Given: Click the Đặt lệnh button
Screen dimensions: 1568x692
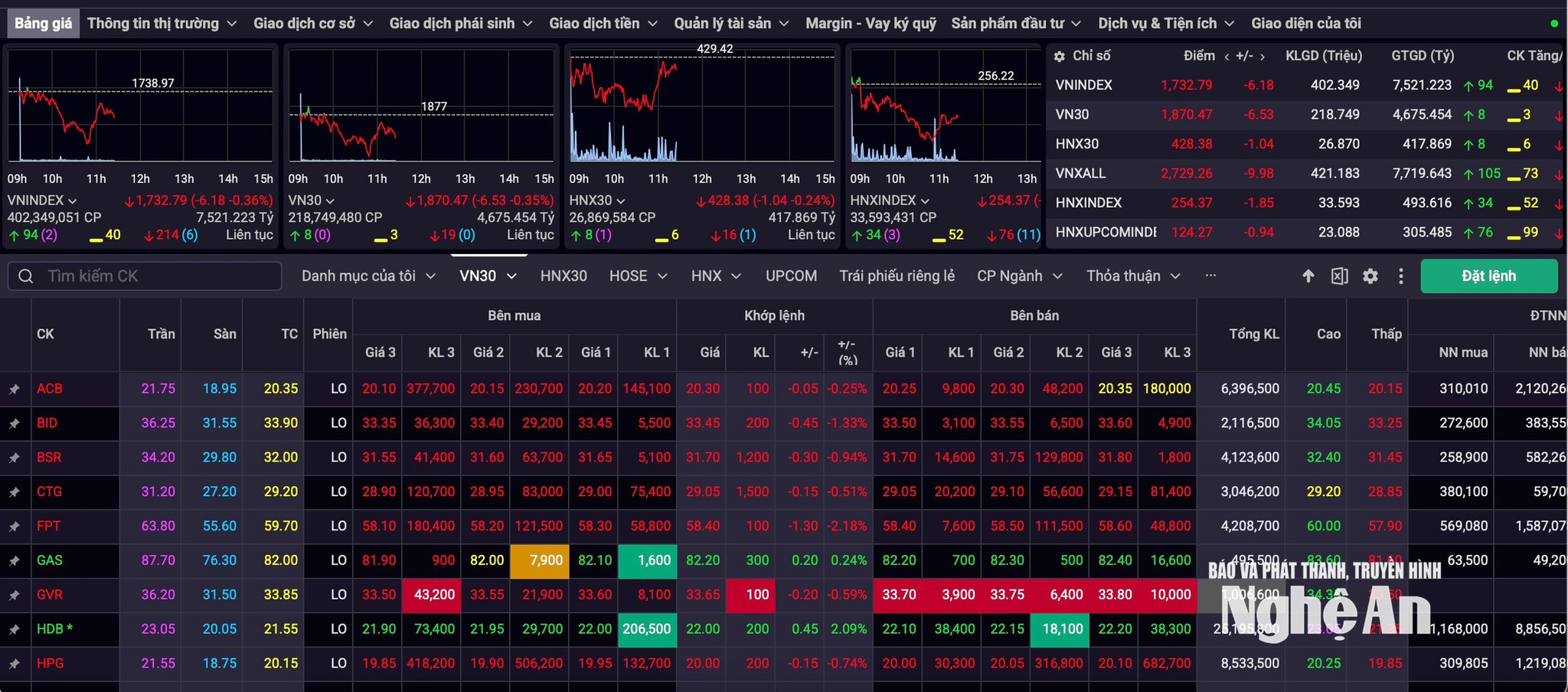Looking at the screenshot, I should point(1489,276).
